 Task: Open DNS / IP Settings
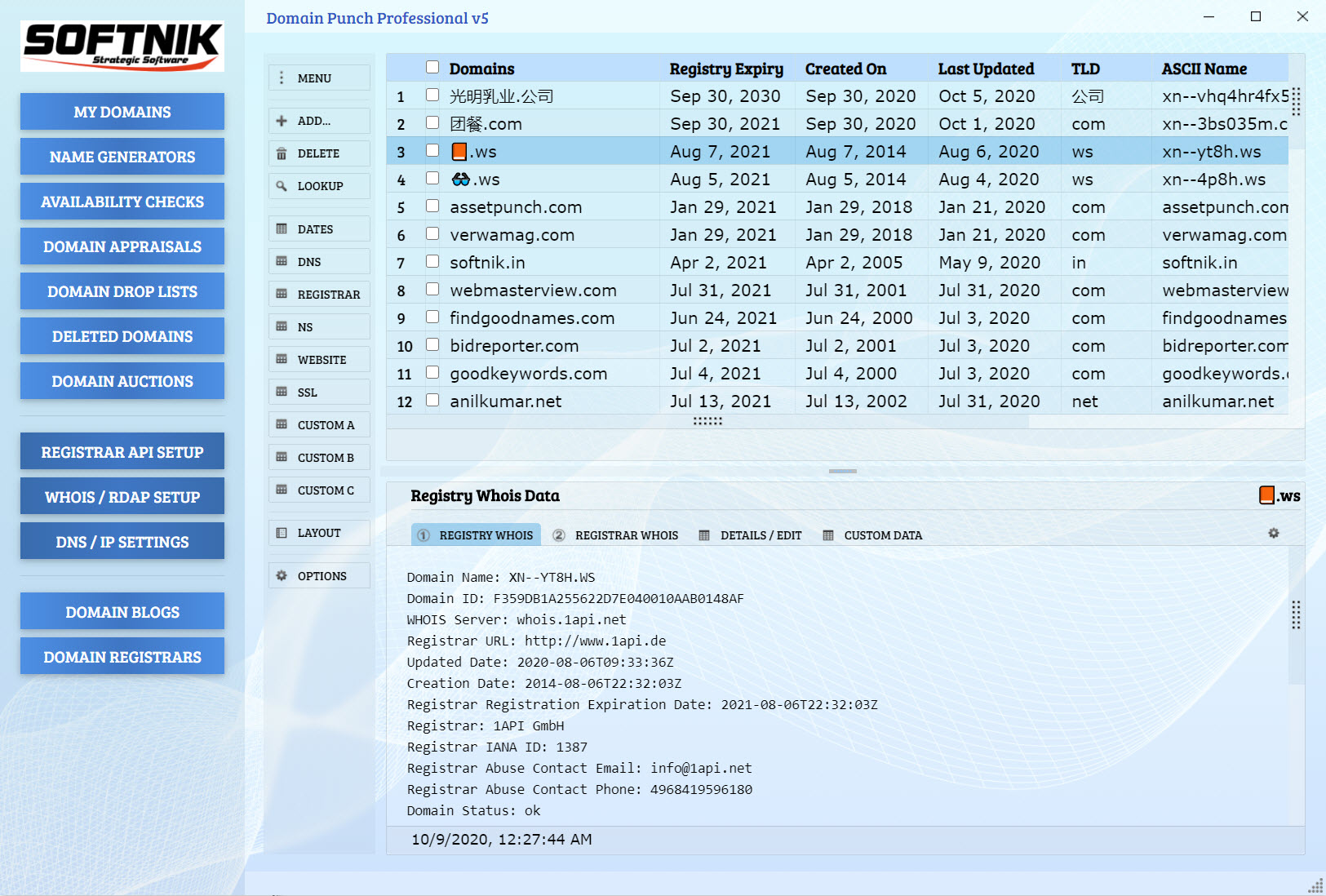[x=122, y=542]
